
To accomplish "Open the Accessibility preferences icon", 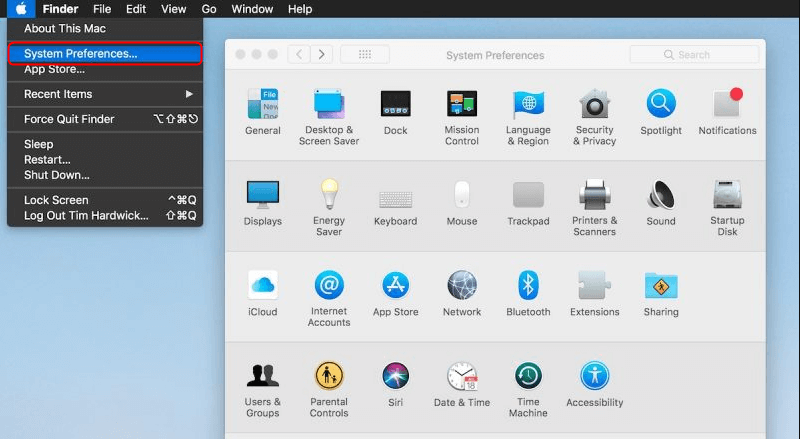I will [595, 377].
